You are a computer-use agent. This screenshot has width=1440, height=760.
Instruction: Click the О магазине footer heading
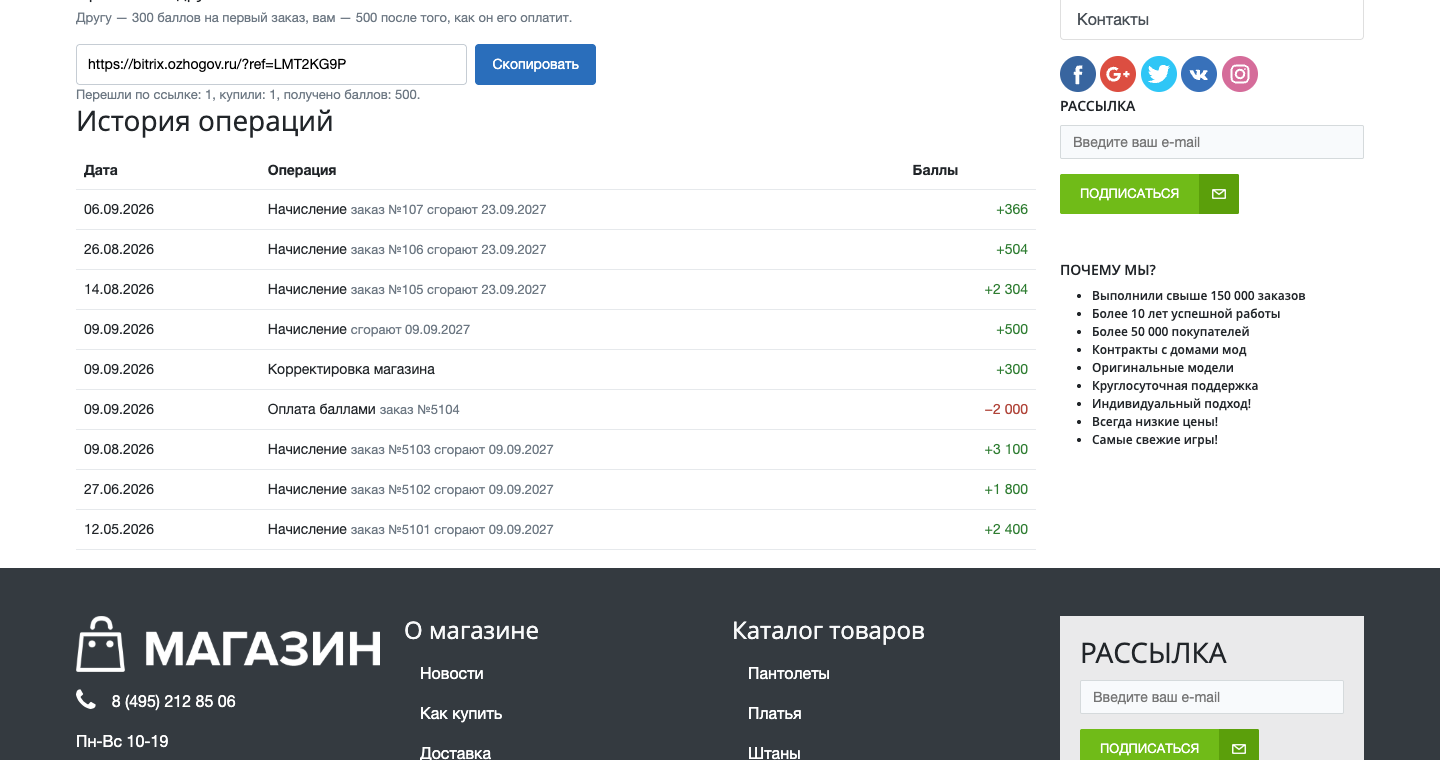pyautogui.click(x=471, y=631)
